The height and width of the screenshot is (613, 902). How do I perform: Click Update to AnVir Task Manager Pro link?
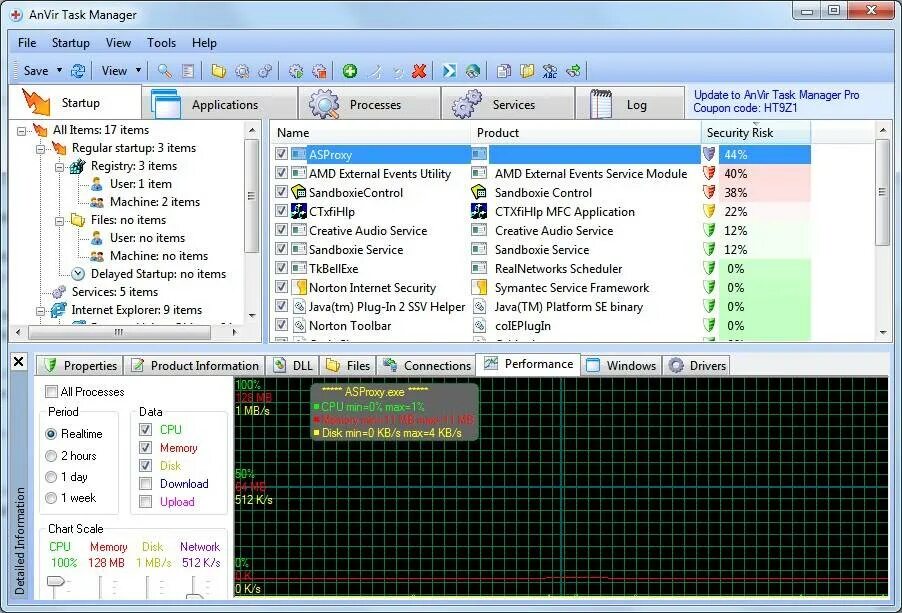coord(776,95)
